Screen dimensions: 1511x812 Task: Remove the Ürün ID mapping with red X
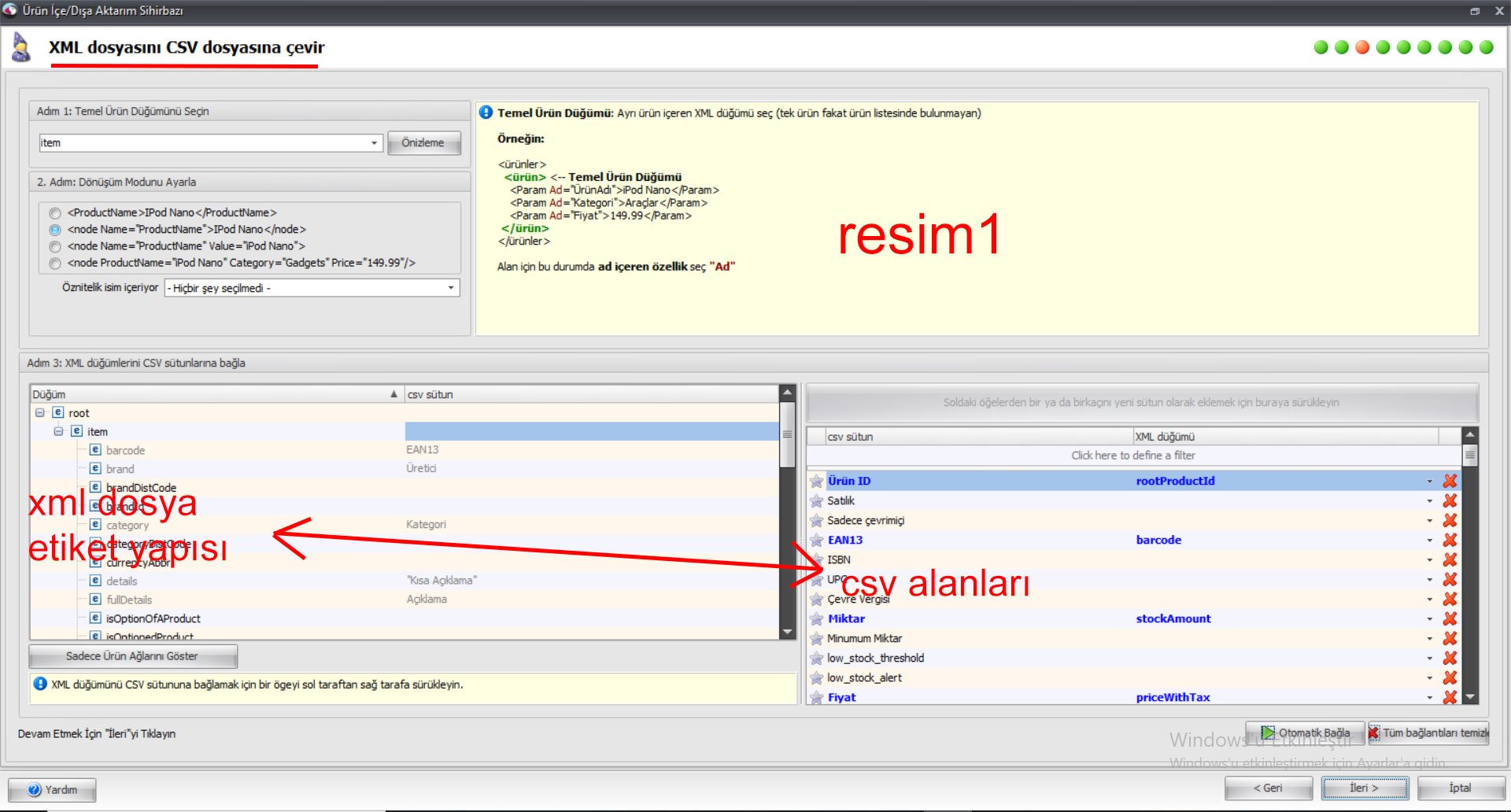1450,481
